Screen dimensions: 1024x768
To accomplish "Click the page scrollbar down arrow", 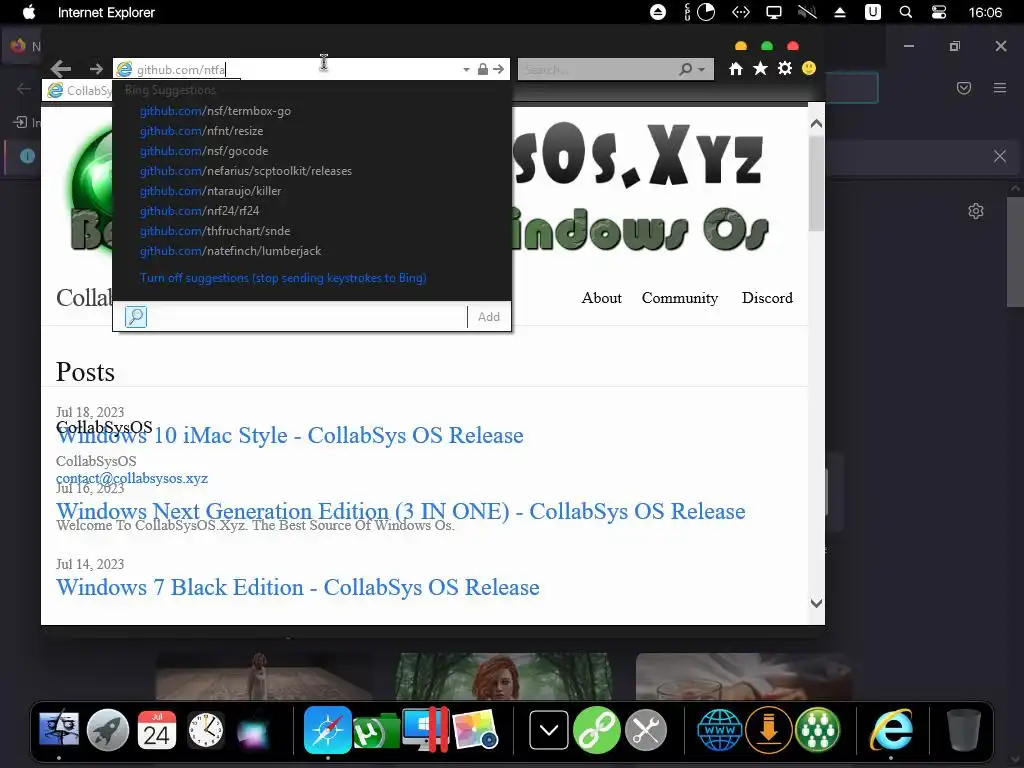I will point(816,603).
